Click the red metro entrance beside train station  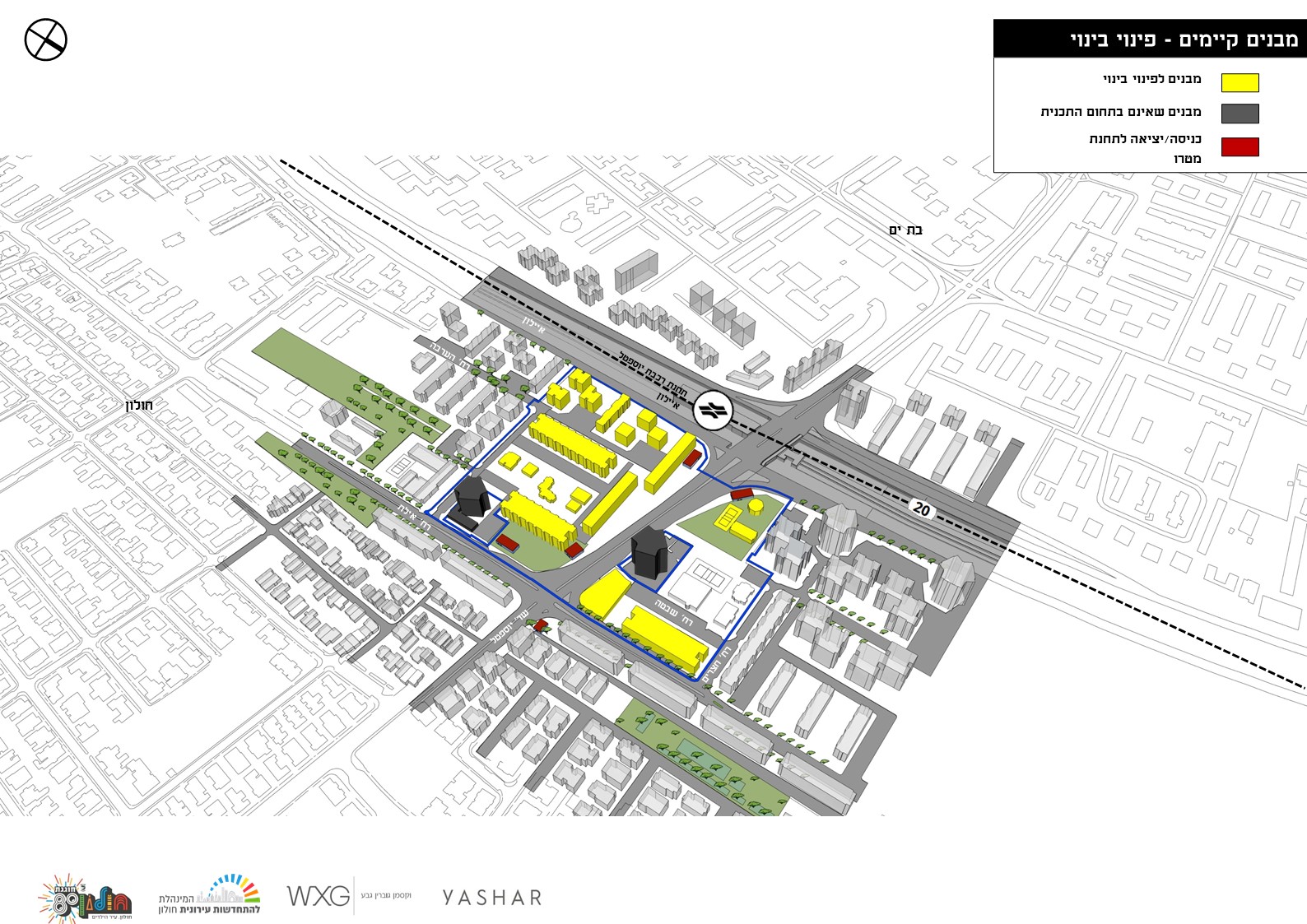pos(694,457)
